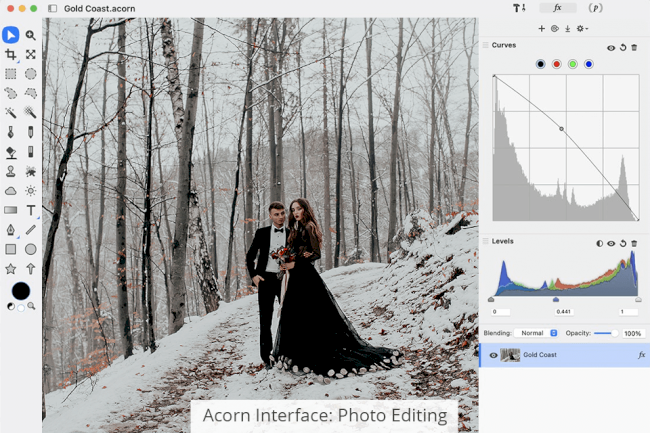This screenshot has width=650, height=433.
Task: Select the Move (arrow) tool
Action: 11,35
